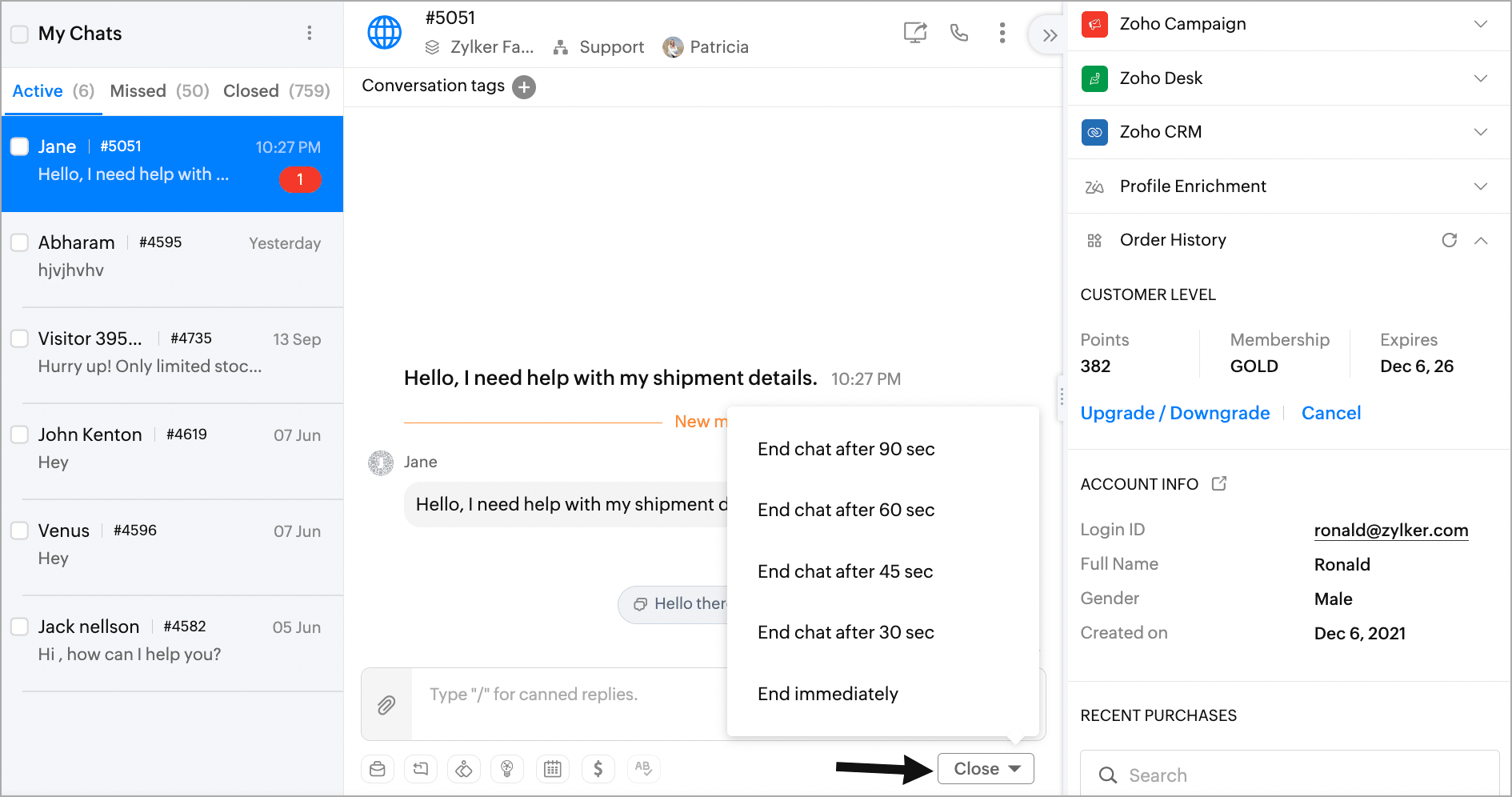Click the Recent Purchases search field
1512x797 pixels.
coord(1290,775)
